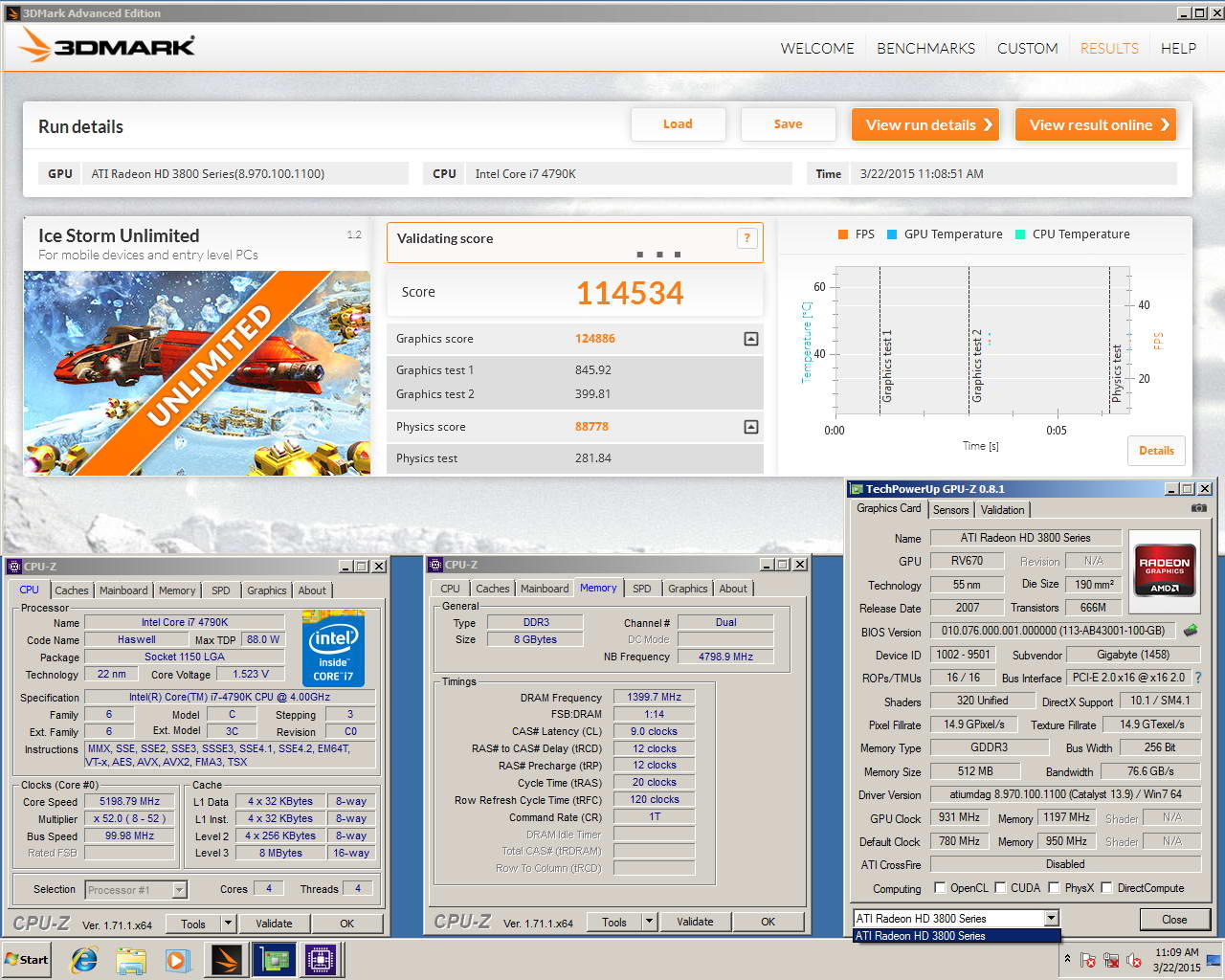The height and width of the screenshot is (980, 1225).
Task: Open Tools dropdown arrow in Memory CPU-Z
Action: pyautogui.click(x=649, y=922)
